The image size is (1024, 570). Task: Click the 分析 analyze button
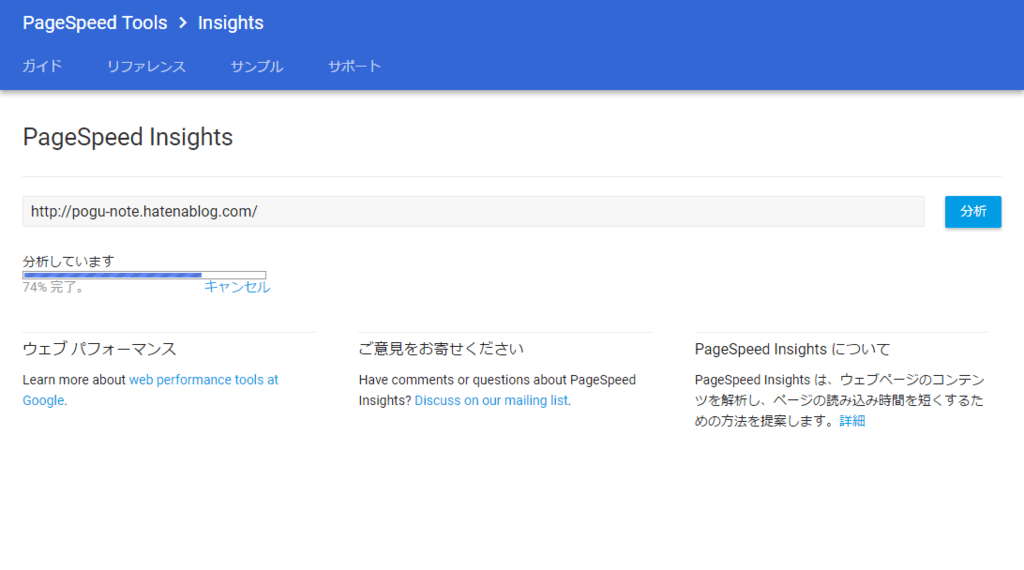coord(972,212)
